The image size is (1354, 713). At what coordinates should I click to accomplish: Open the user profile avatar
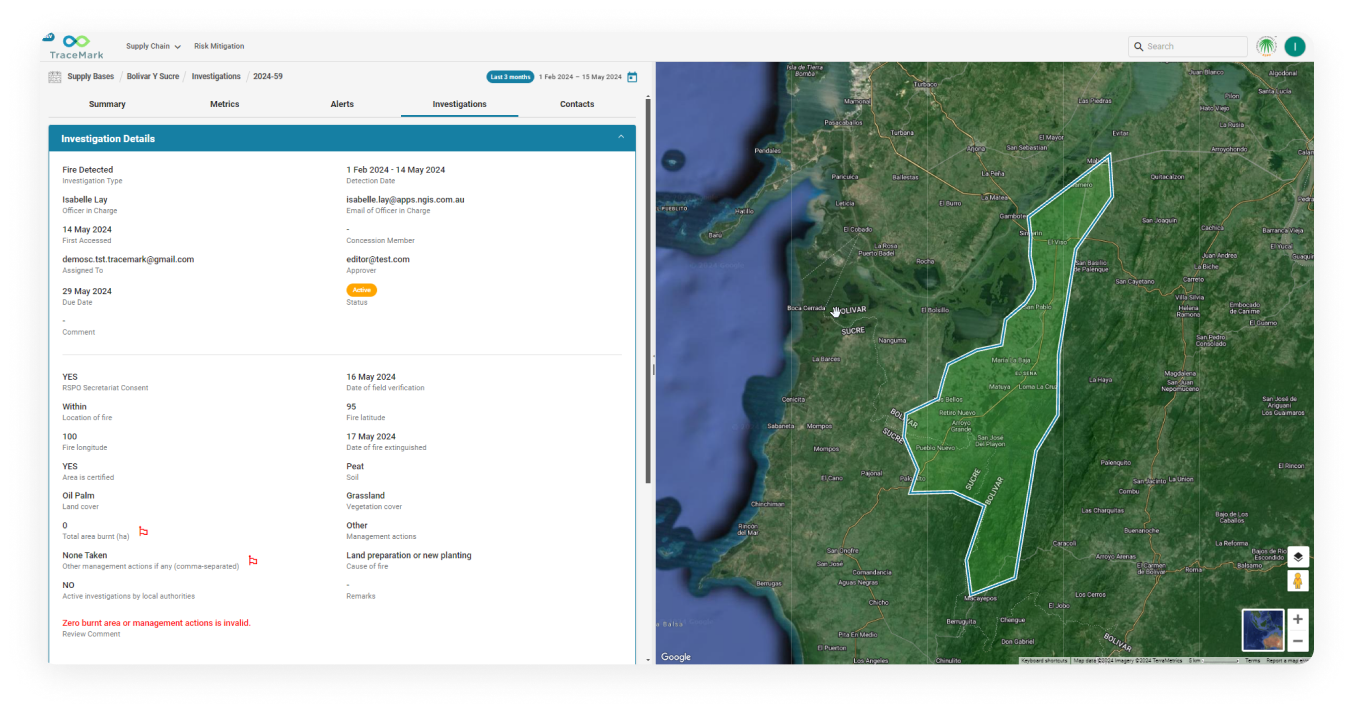(x=1295, y=47)
